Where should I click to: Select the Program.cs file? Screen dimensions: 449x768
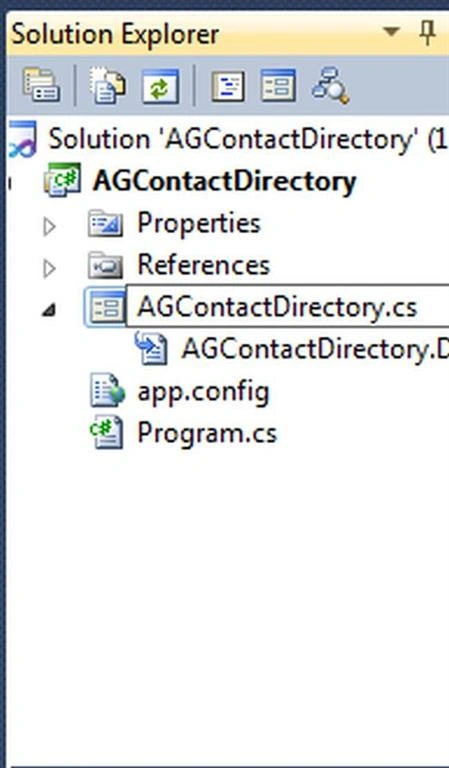click(x=207, y=433)
